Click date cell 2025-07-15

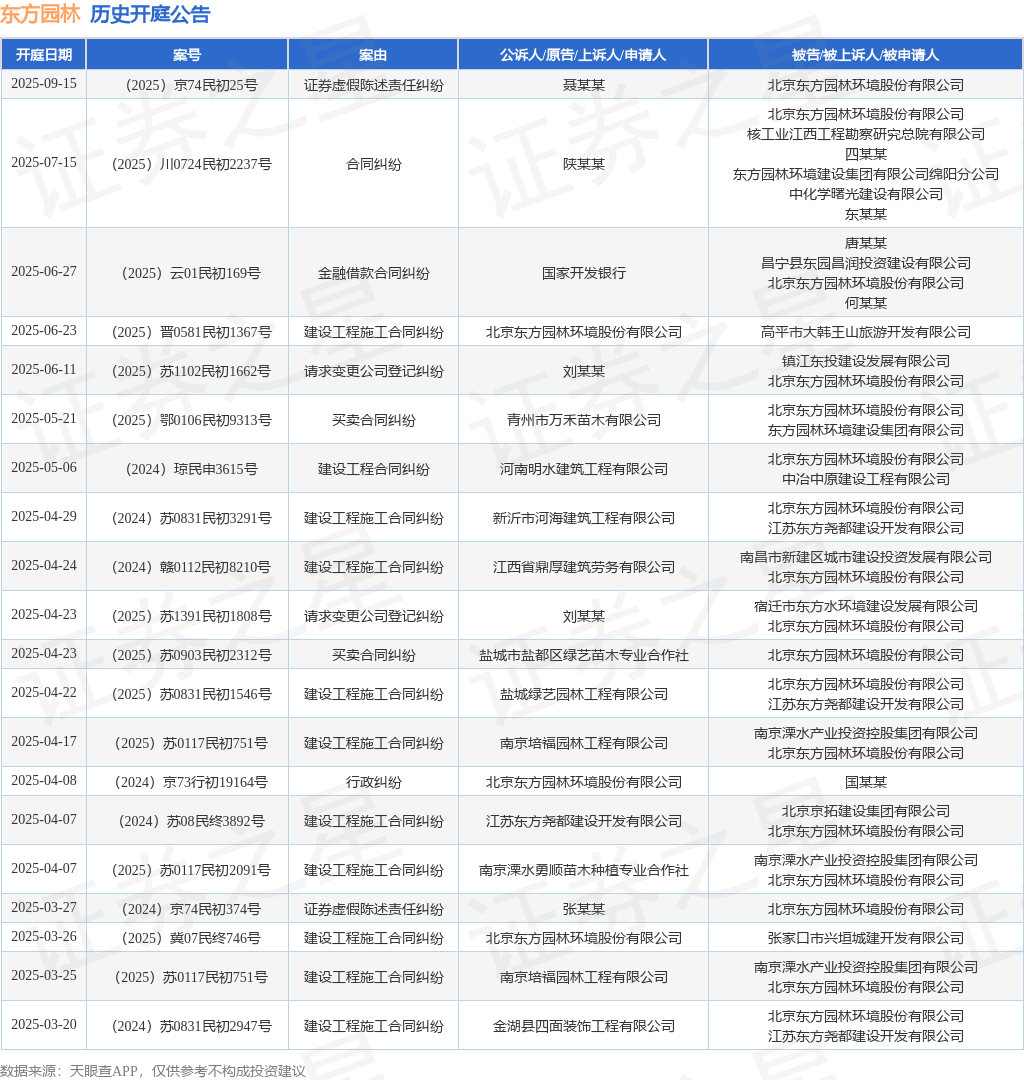[44, 163]
